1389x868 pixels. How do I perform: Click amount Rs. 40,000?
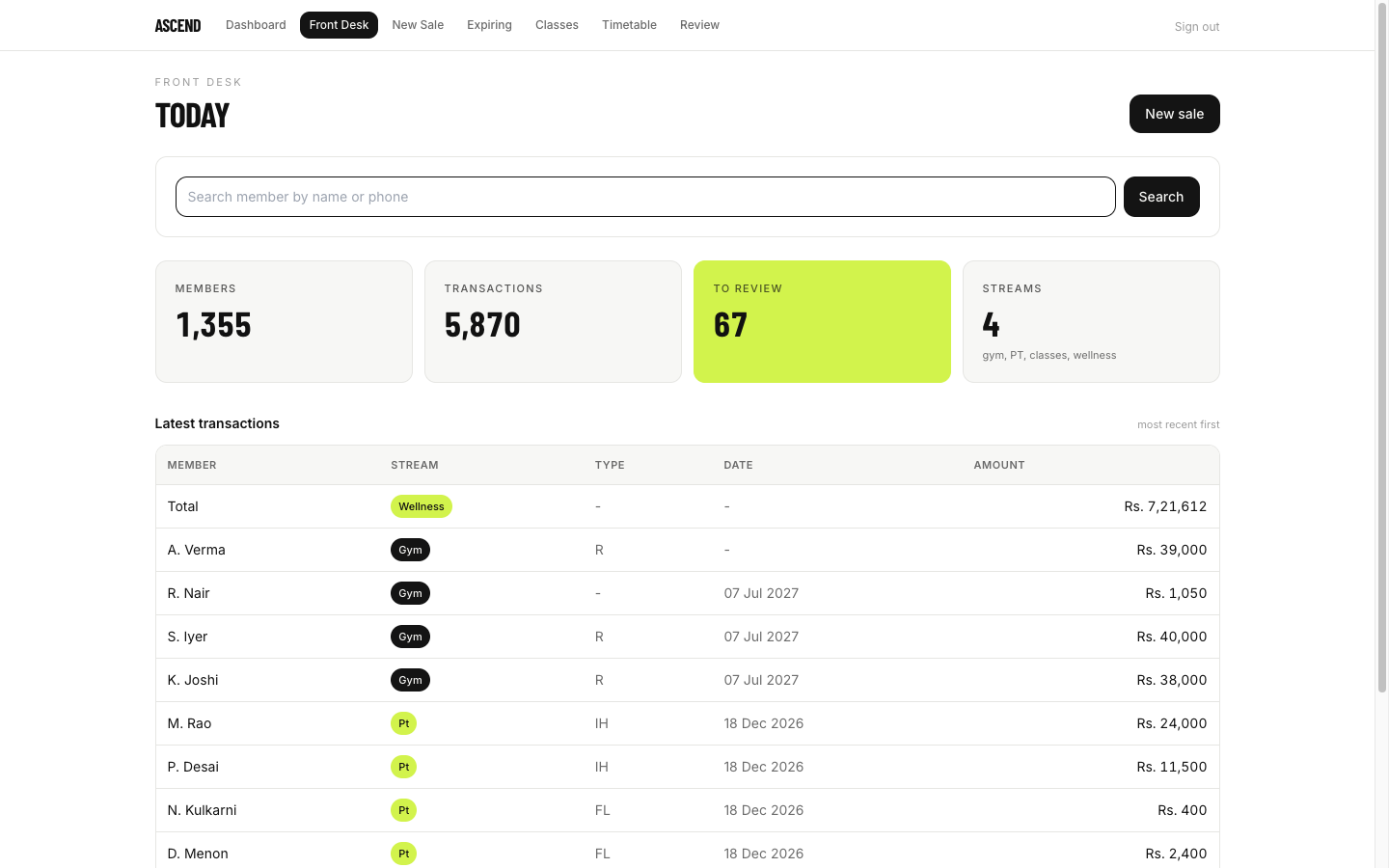point(1172,637)
